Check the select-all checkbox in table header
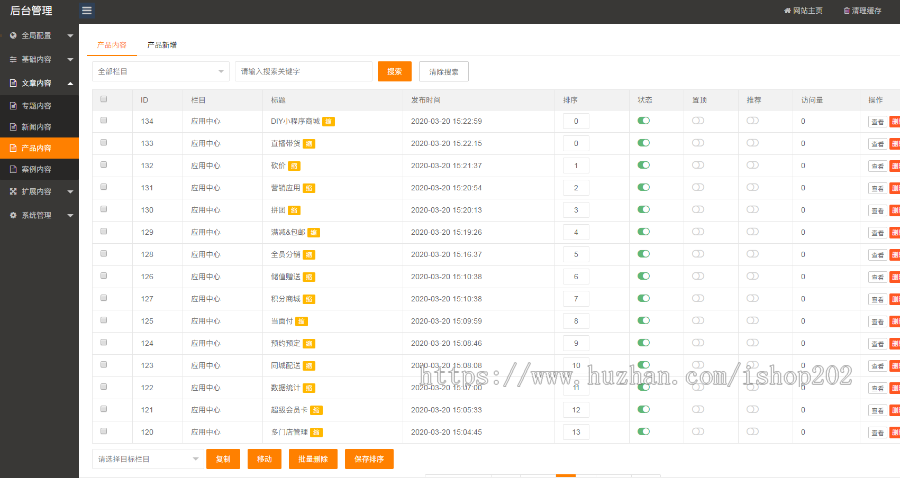The image size is (900, 478). 104,99
